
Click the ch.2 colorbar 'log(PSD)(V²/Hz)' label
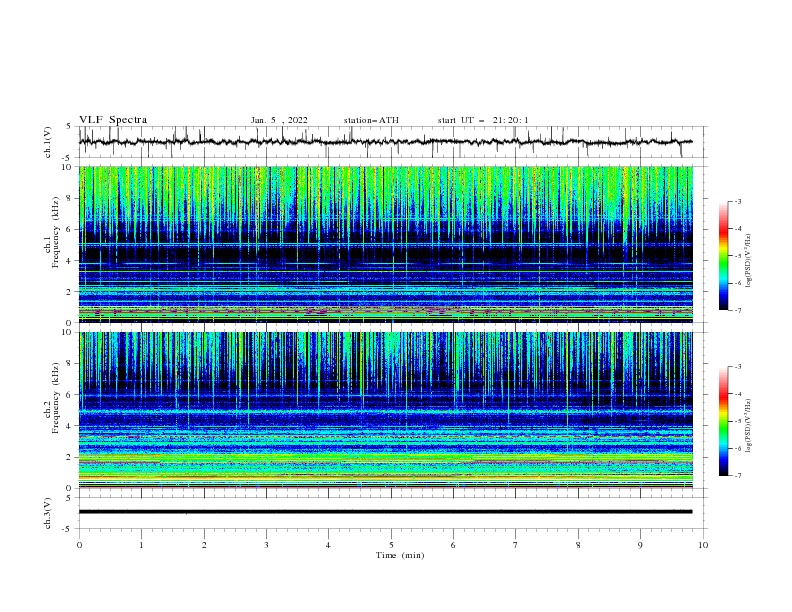(x=748, y=426)
